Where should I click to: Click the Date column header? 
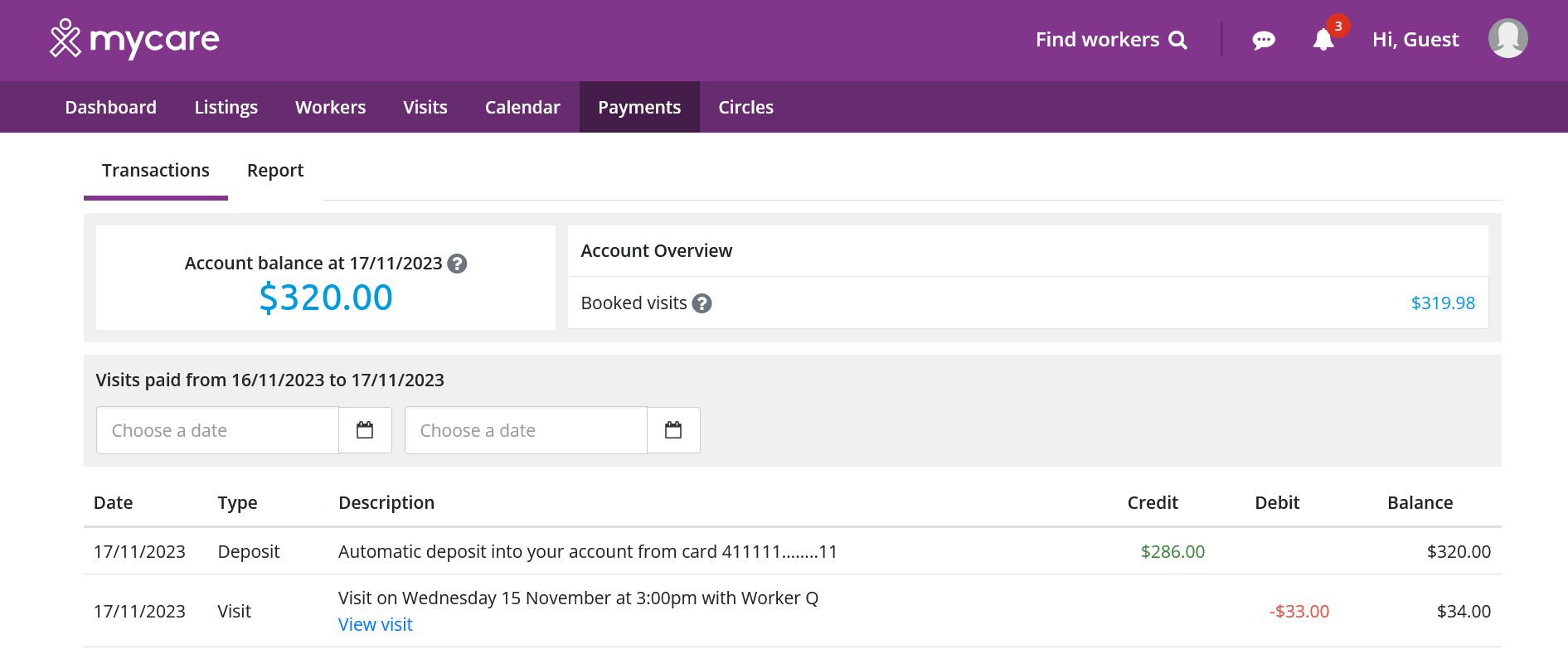click(x=113, y=503)
